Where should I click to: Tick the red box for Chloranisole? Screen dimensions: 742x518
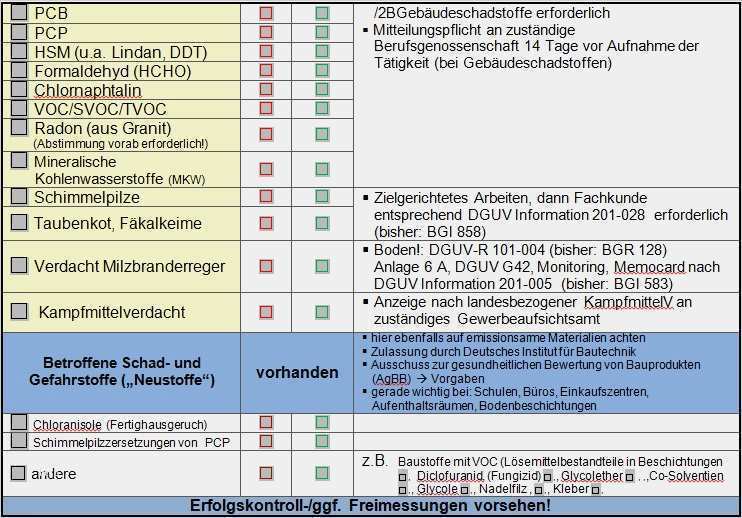[266, 422]
